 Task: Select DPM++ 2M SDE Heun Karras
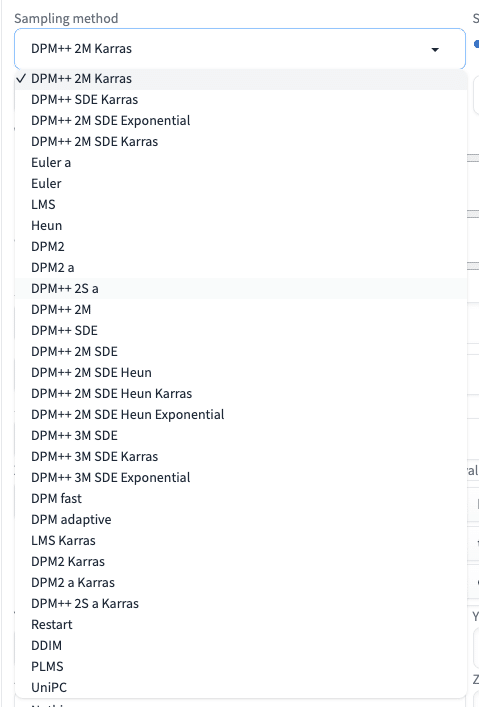[x=241, y=394]
